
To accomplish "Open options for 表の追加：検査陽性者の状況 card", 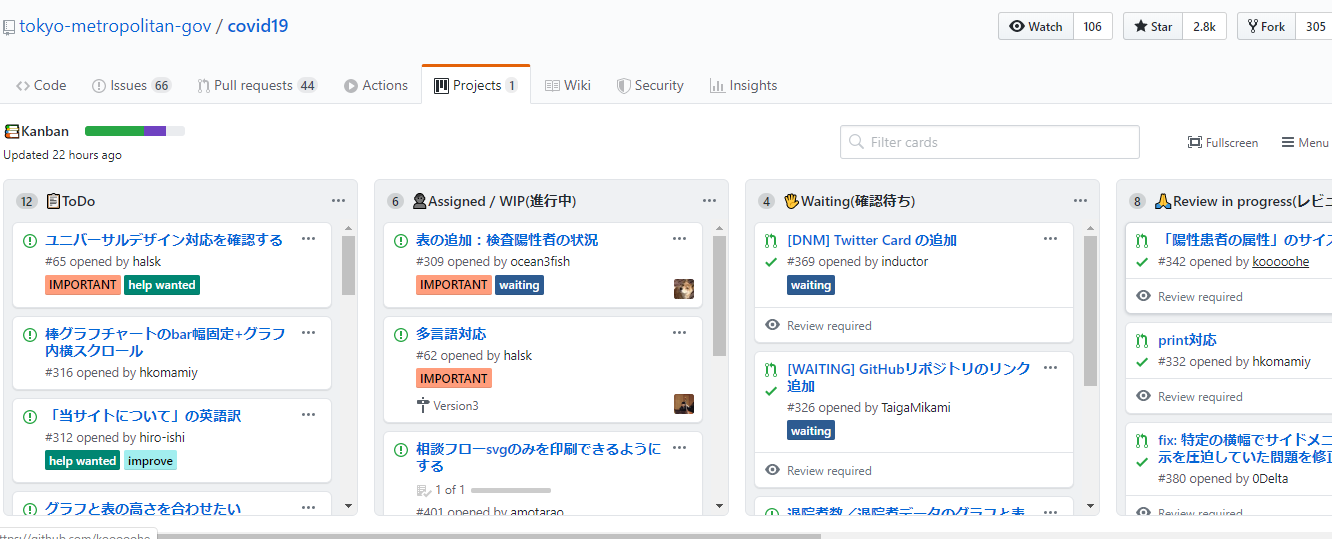I will click(x=679, y=238).
